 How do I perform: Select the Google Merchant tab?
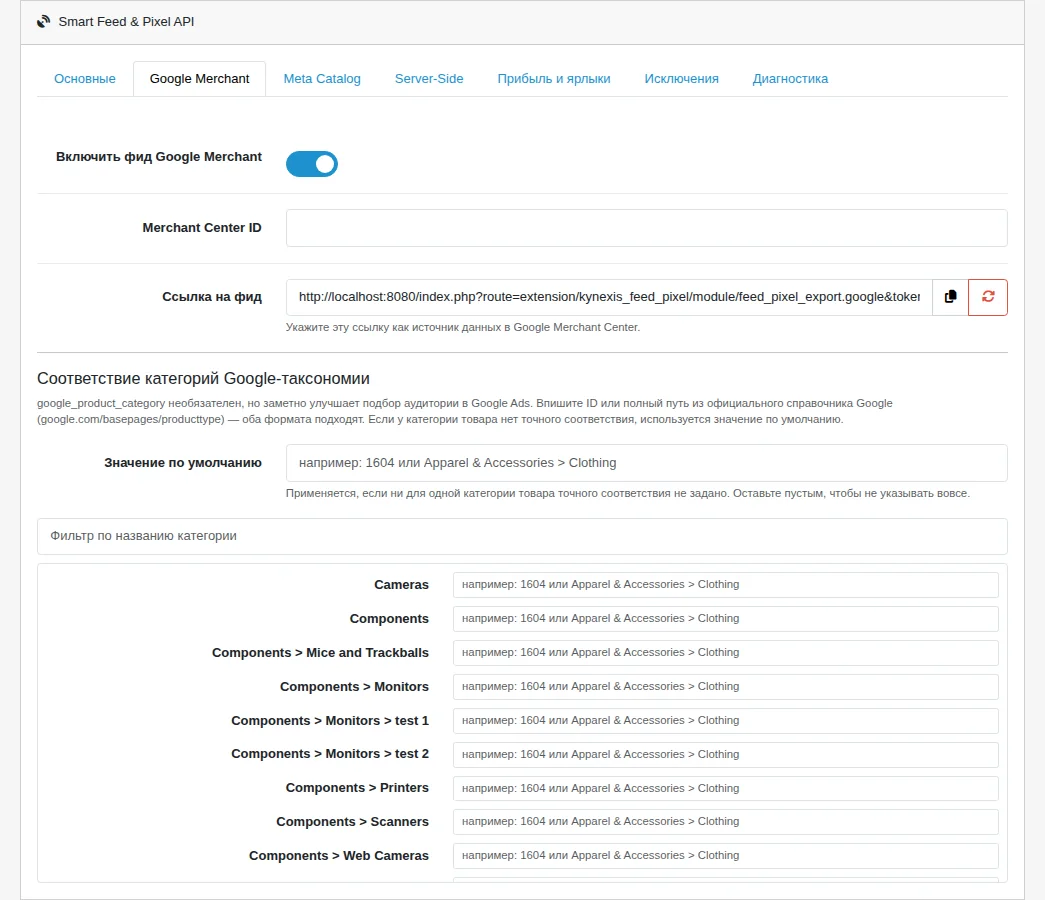199,79
